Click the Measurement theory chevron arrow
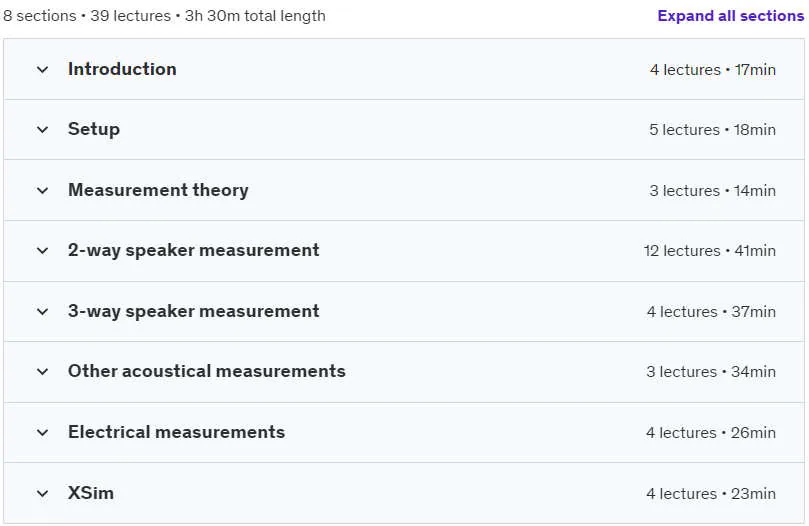 (x=43, y=190)
